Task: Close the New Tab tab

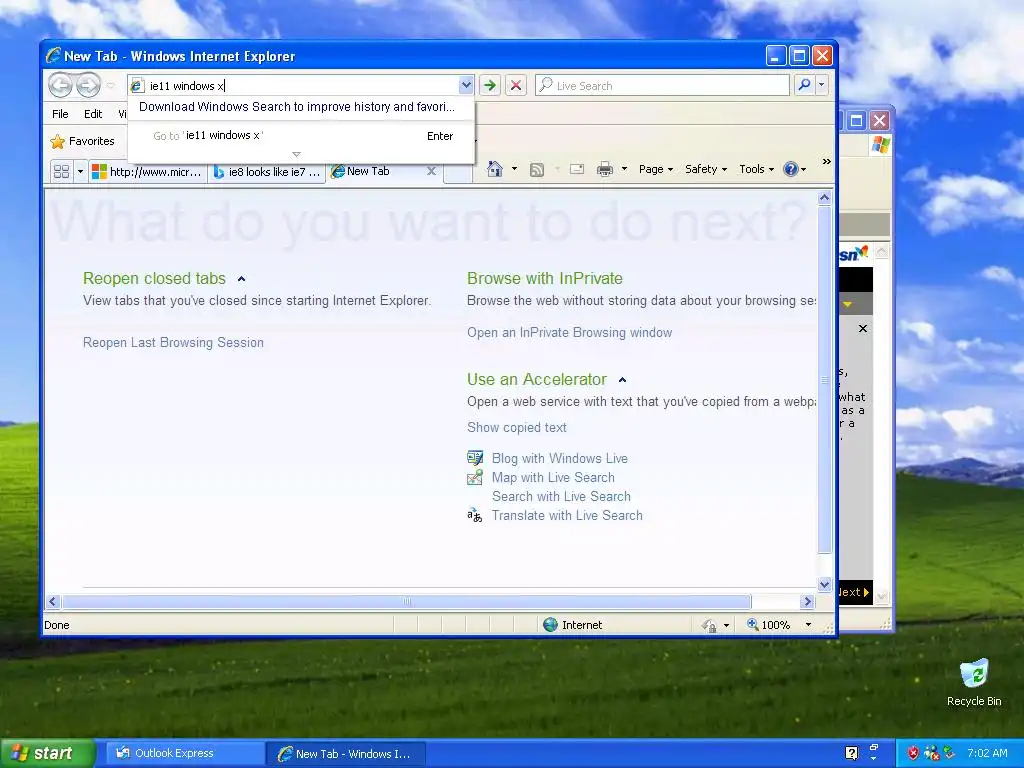Action: [x=431, y=171]
